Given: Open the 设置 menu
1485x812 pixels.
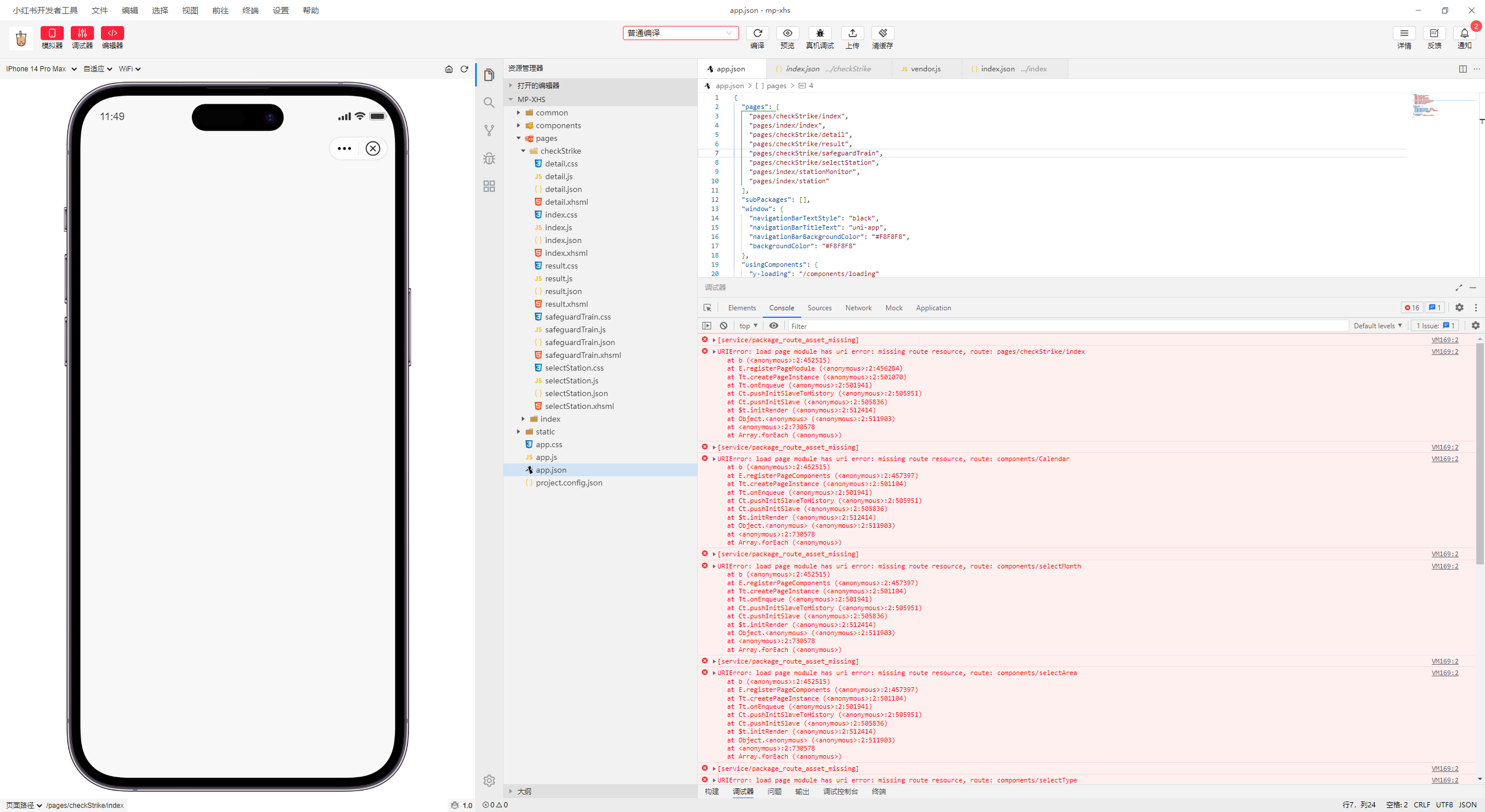Looking at the screenshot, I should (x=281, y=10).
